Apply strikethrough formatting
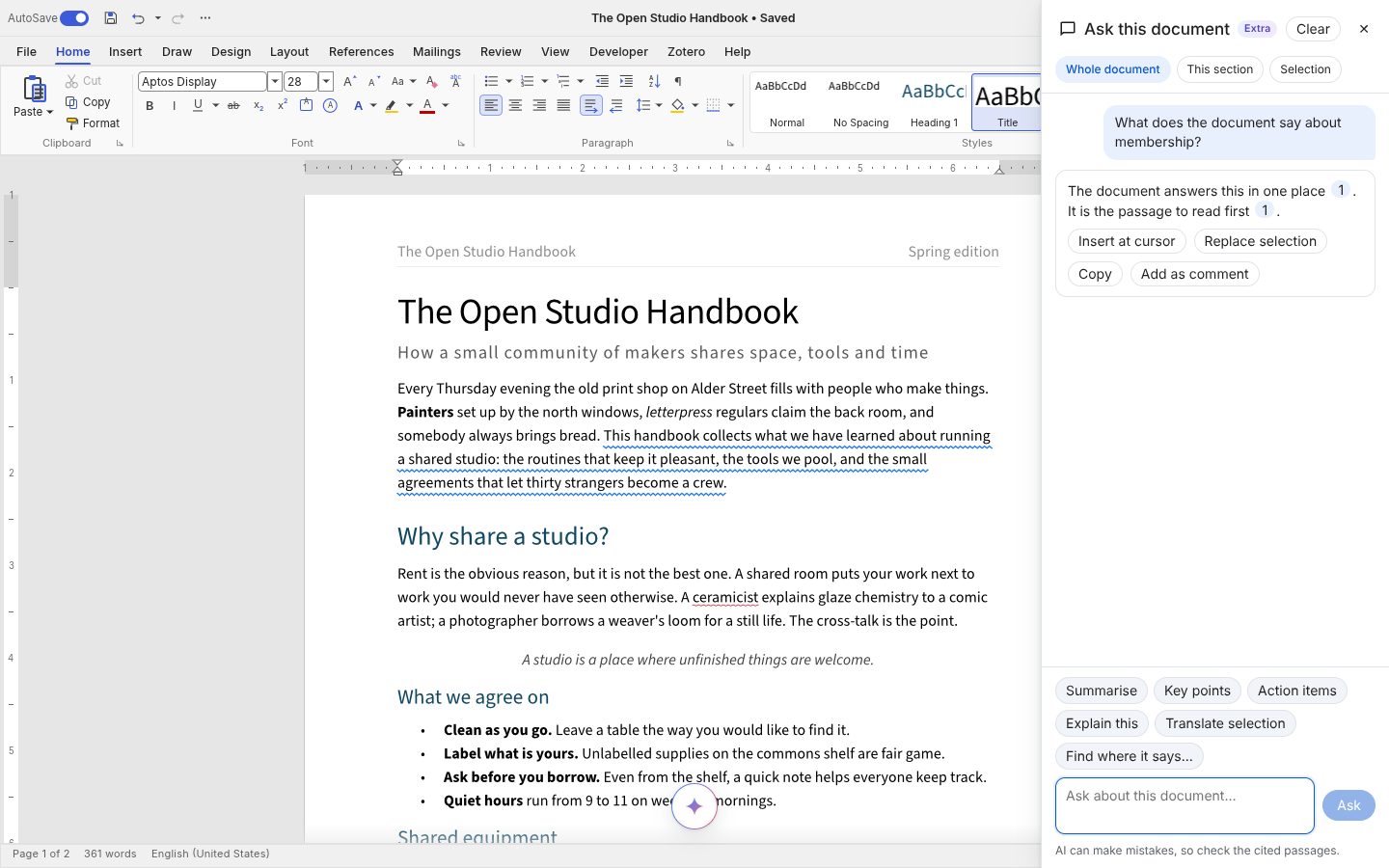This screenshot has width=1389, height=868. point(233,106)
